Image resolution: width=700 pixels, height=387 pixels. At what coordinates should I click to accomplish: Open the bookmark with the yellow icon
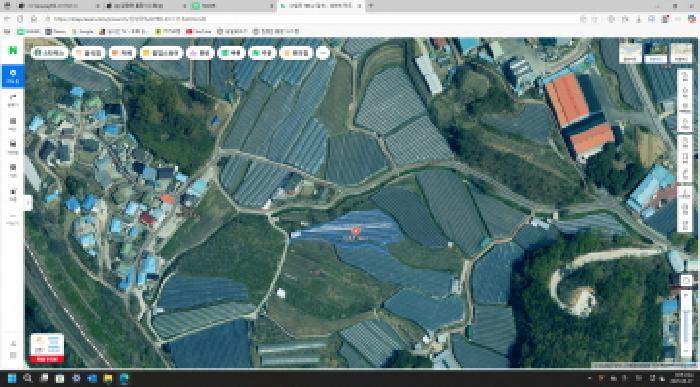[x=168, y=32]
